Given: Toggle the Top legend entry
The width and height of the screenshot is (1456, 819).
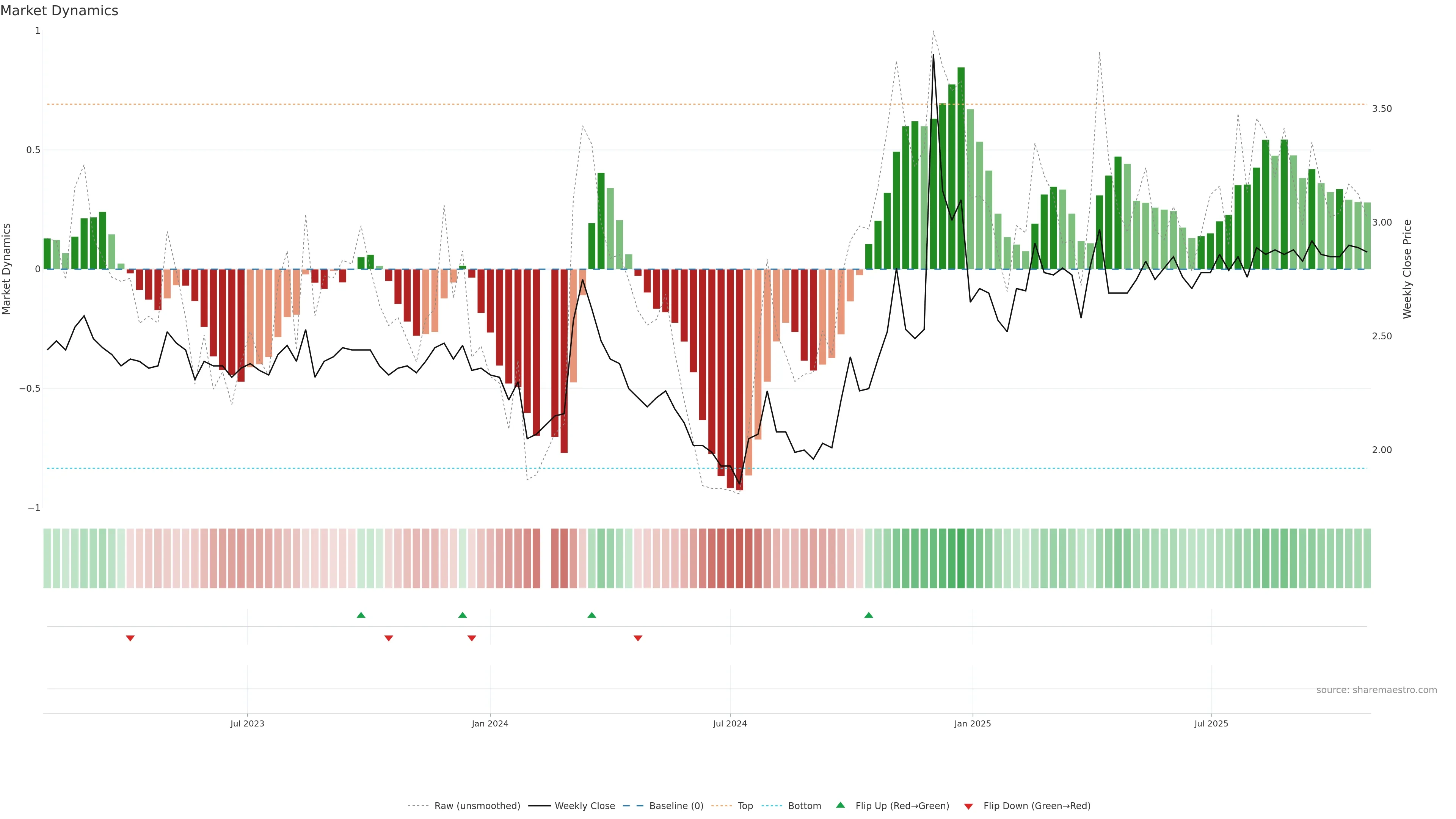Looking at the screenshot, I should [x=745, y=806].
